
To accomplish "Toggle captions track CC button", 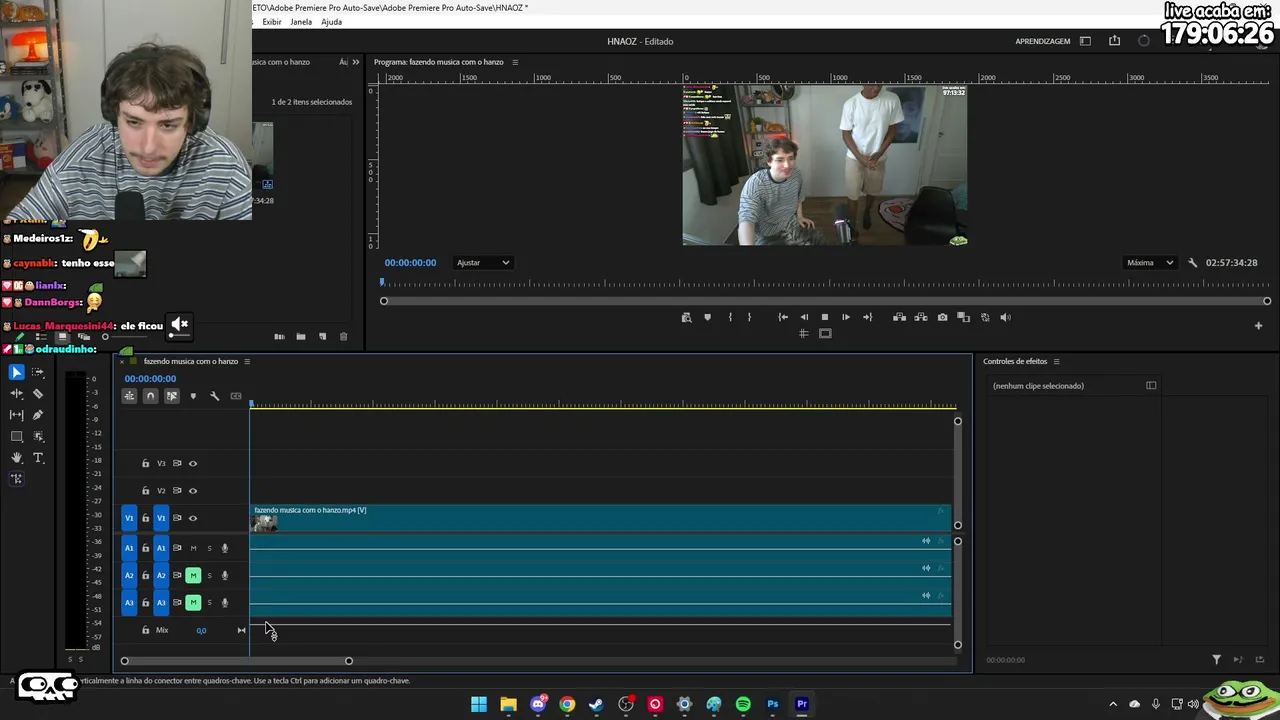I will [236, 396].
